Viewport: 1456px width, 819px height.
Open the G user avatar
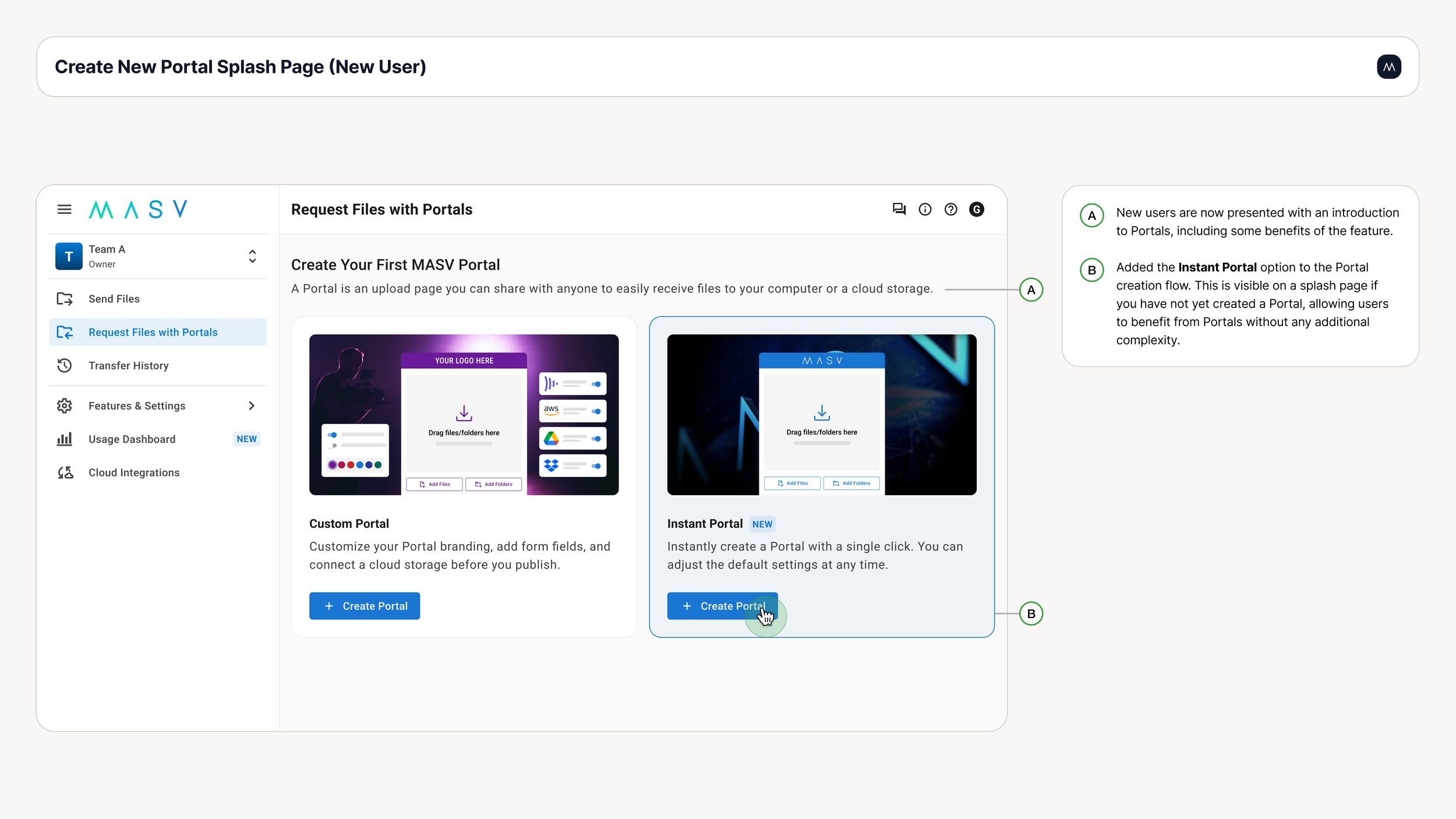(x=977, y=209)
